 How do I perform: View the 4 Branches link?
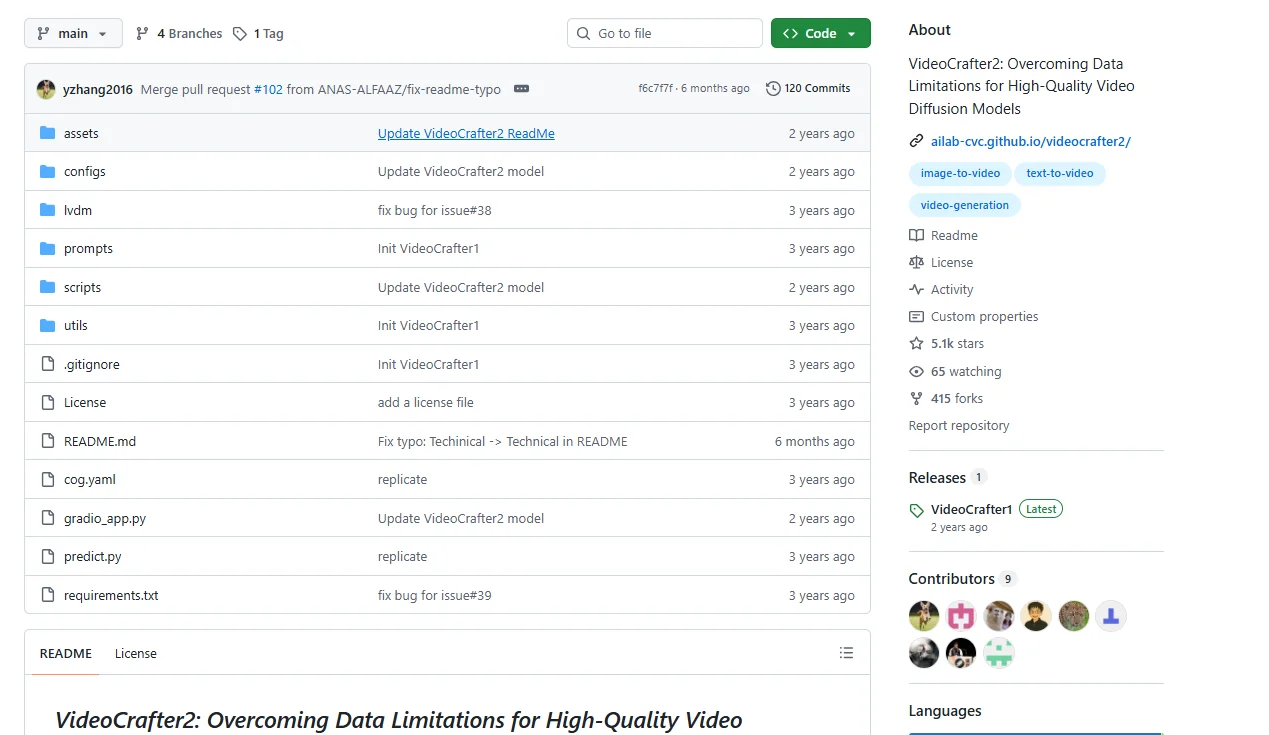click(x=179, y=33)
